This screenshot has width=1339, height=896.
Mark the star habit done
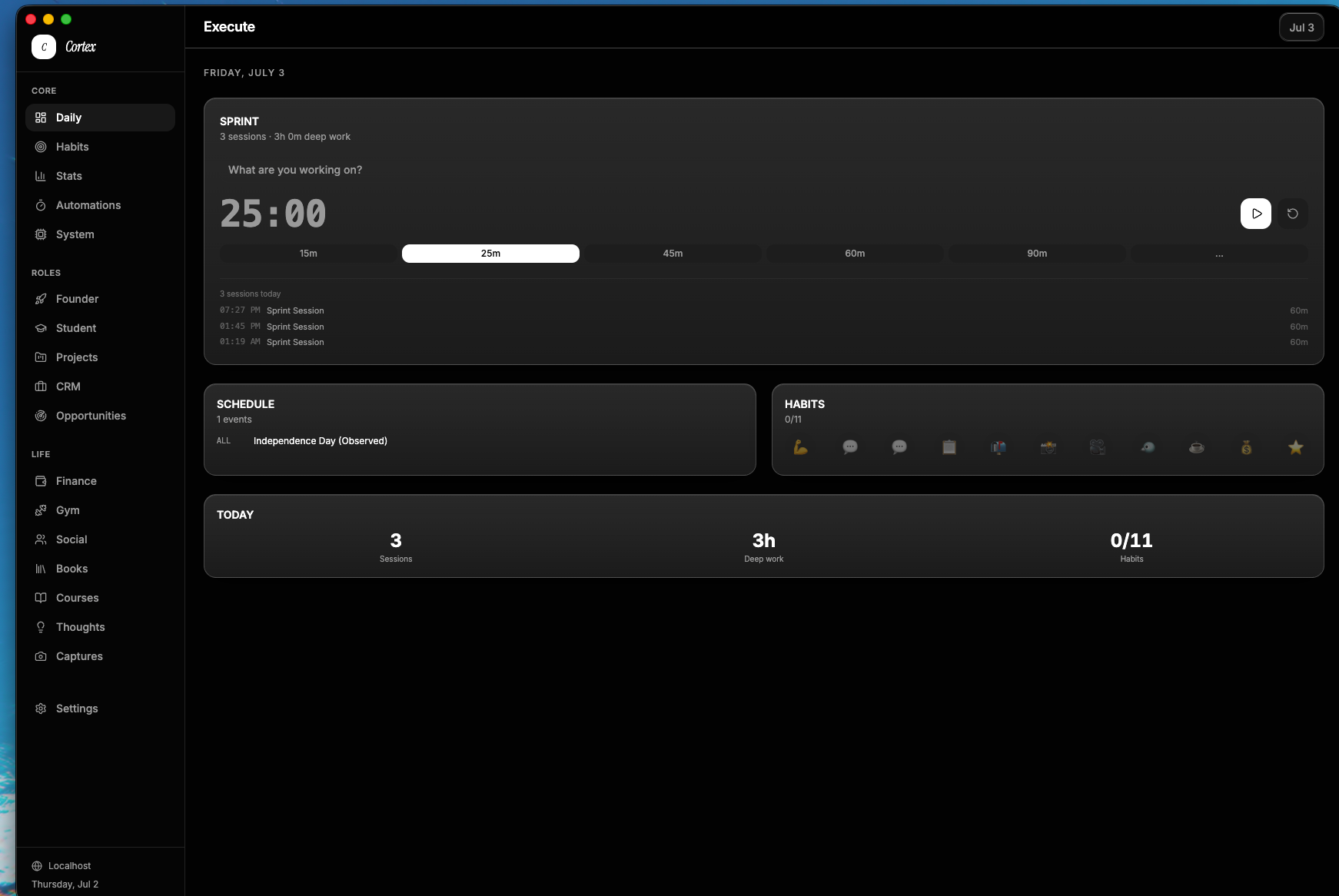pyautogui.click(x=1296, y=447)
